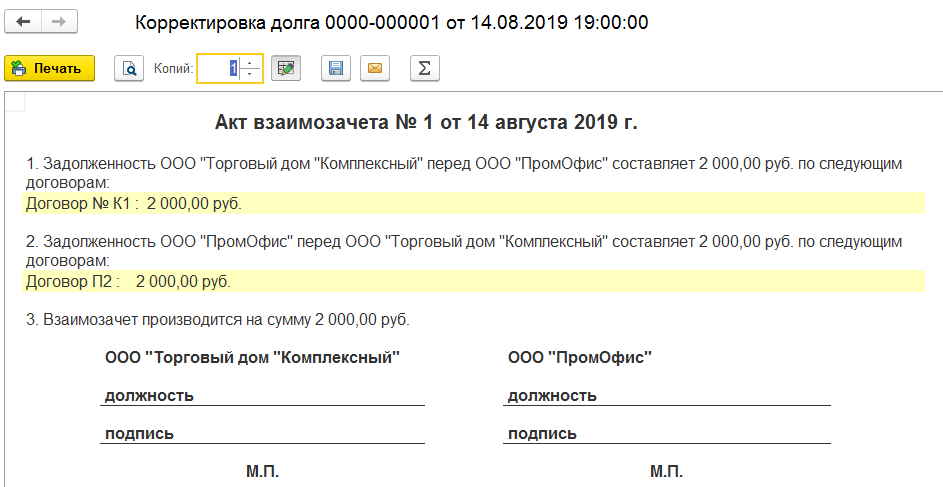Screen dimensions: 943x487
Task: Click the forward navigation arrow
Action: 59,22
